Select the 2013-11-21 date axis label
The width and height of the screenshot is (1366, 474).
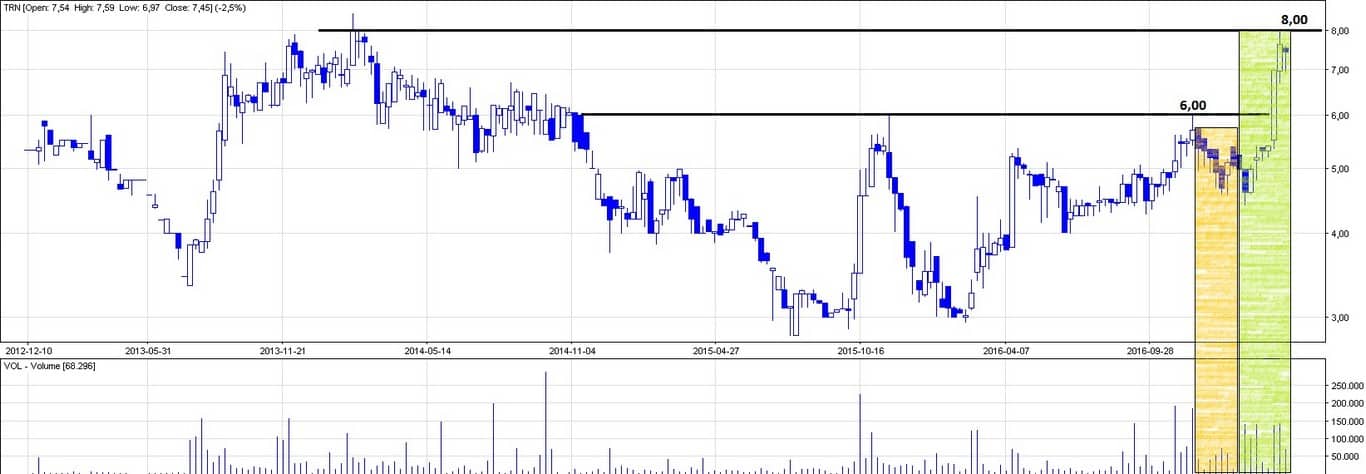283,351
